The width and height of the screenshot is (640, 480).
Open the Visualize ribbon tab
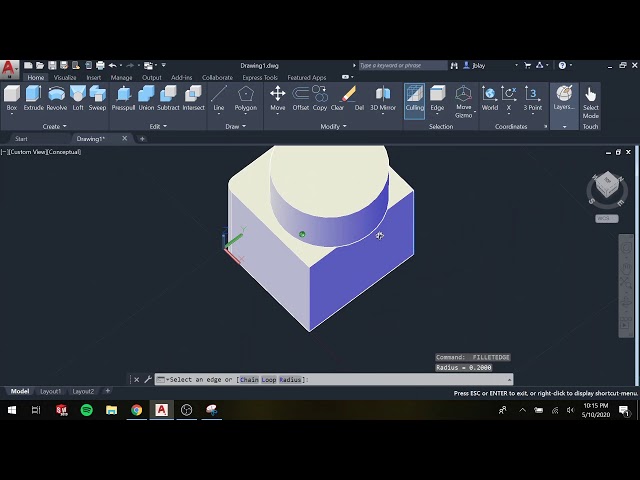pos(65,78)
